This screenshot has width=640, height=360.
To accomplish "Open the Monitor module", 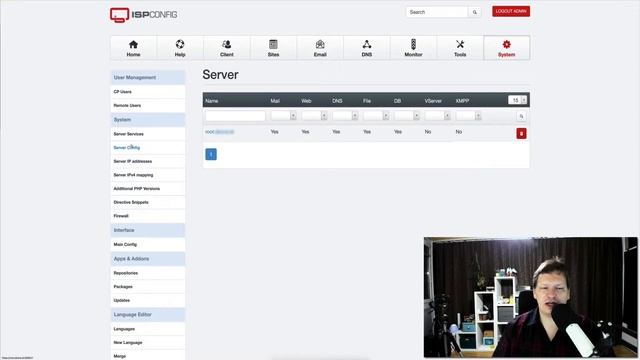I will click(x=413, y=48).
